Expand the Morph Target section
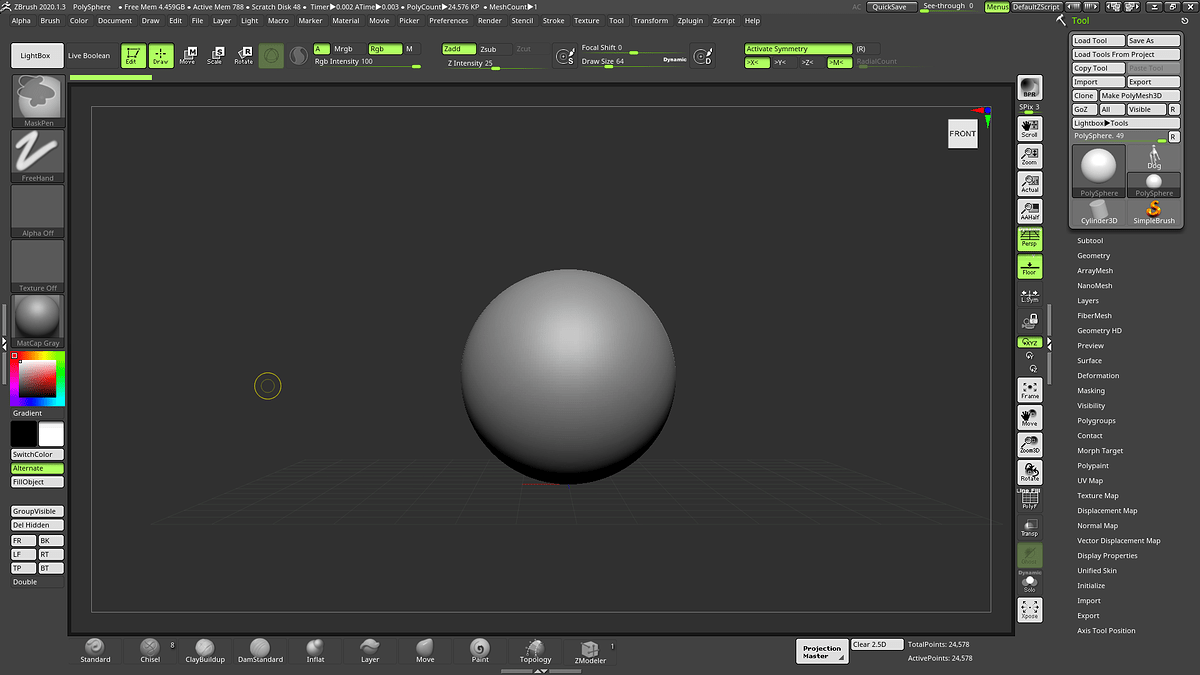 [x=1100, y=450]
